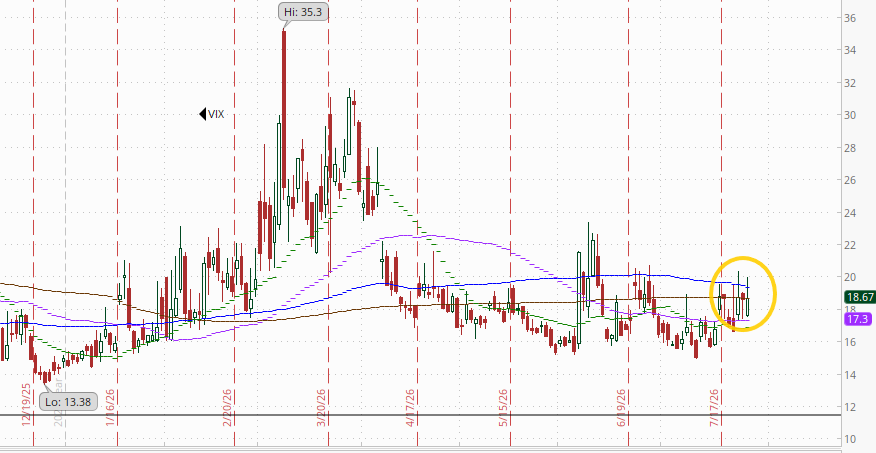Click the 5/15/26 expiration date label
This screenshot has width=876, height=453.
503,408
